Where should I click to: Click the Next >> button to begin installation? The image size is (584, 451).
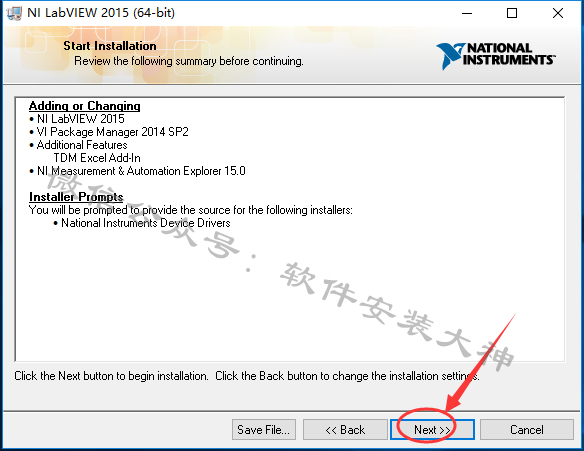(x=432, y=430)
